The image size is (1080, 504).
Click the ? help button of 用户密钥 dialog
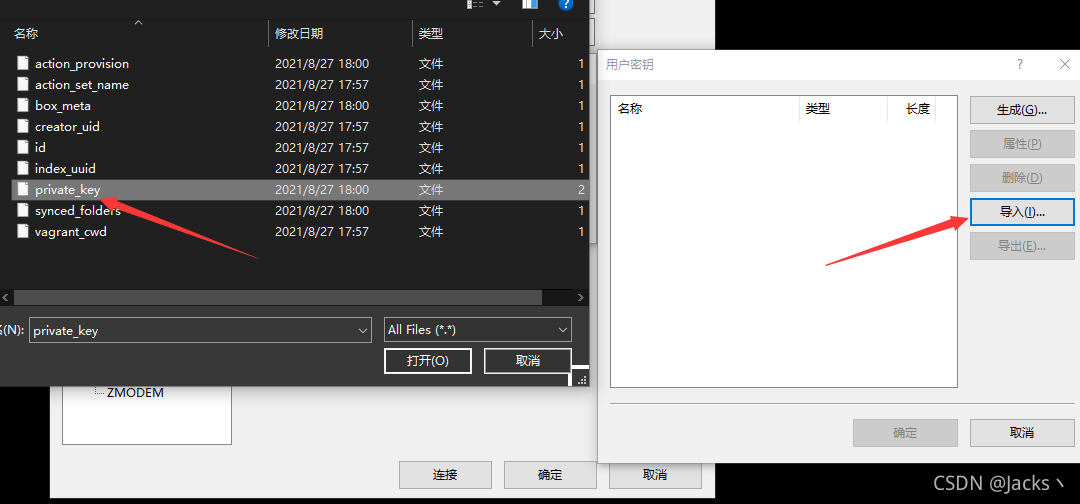[x=1019, y=65]
